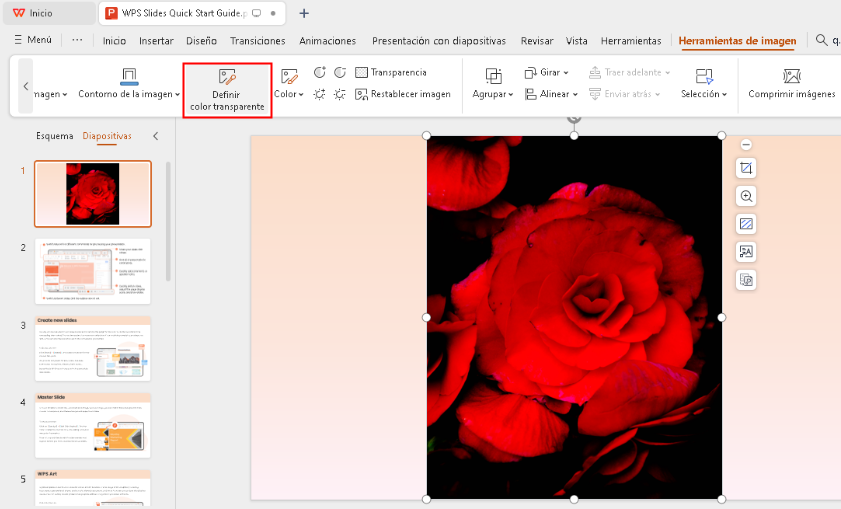Collapse the slide panel with chevron

(155, 136)
